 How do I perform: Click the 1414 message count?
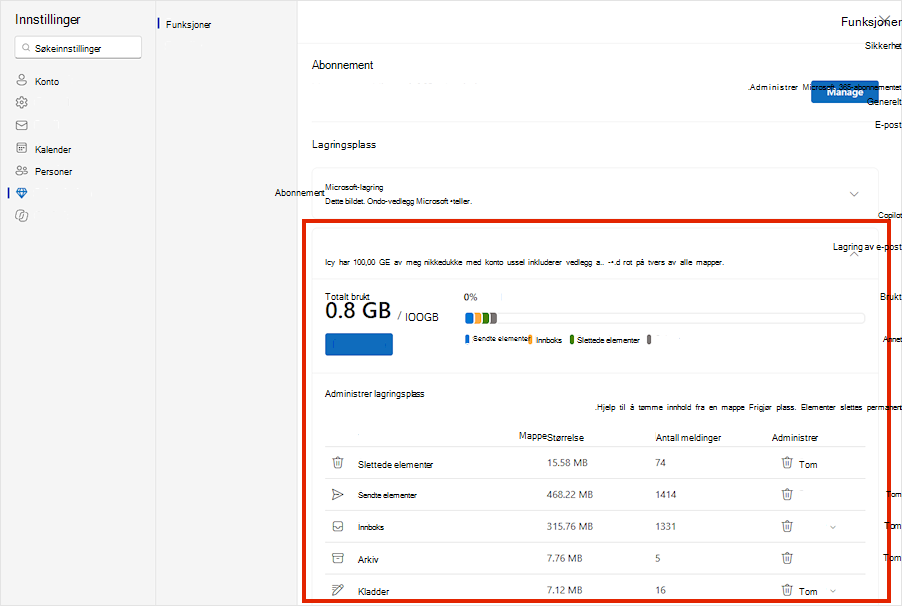(666, 494)
